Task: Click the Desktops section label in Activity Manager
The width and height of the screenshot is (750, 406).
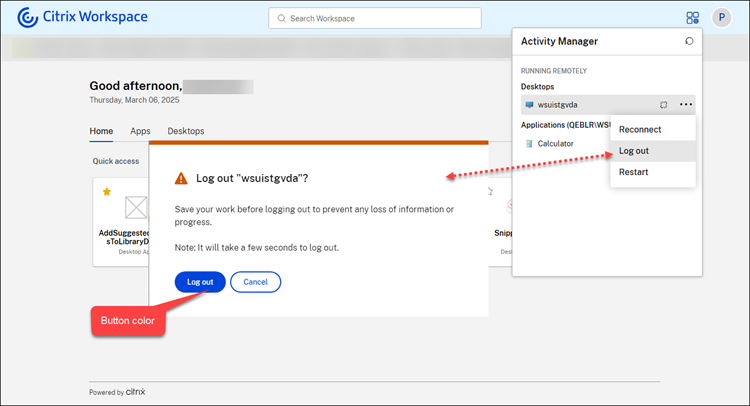Action: [x=537, y=87]
